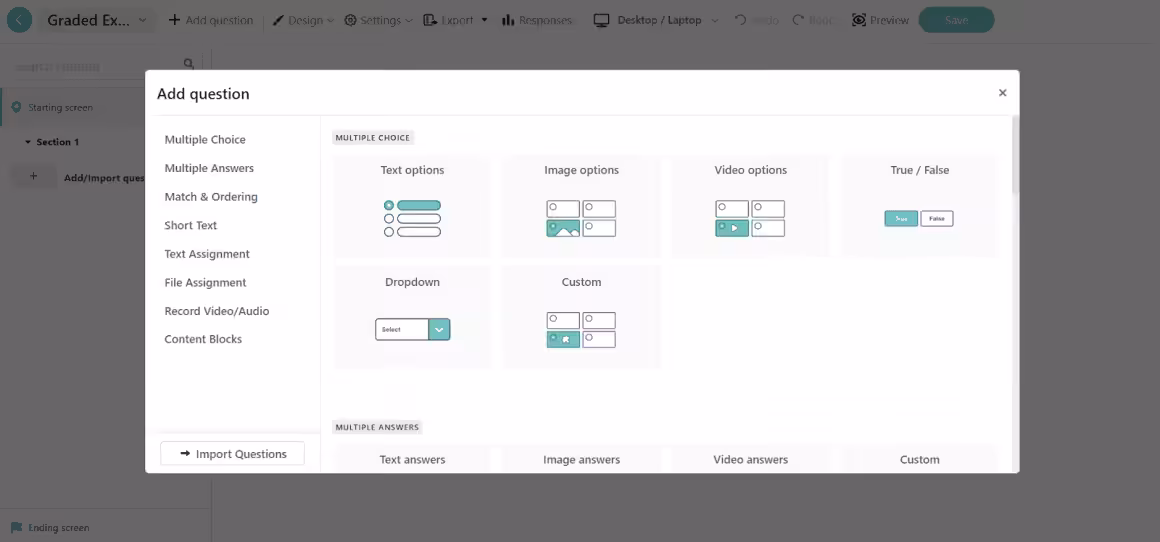The width and height of the screenshot is (1160, 542).
Task: Select Multiple Choice category
Action: click(205, 139)
